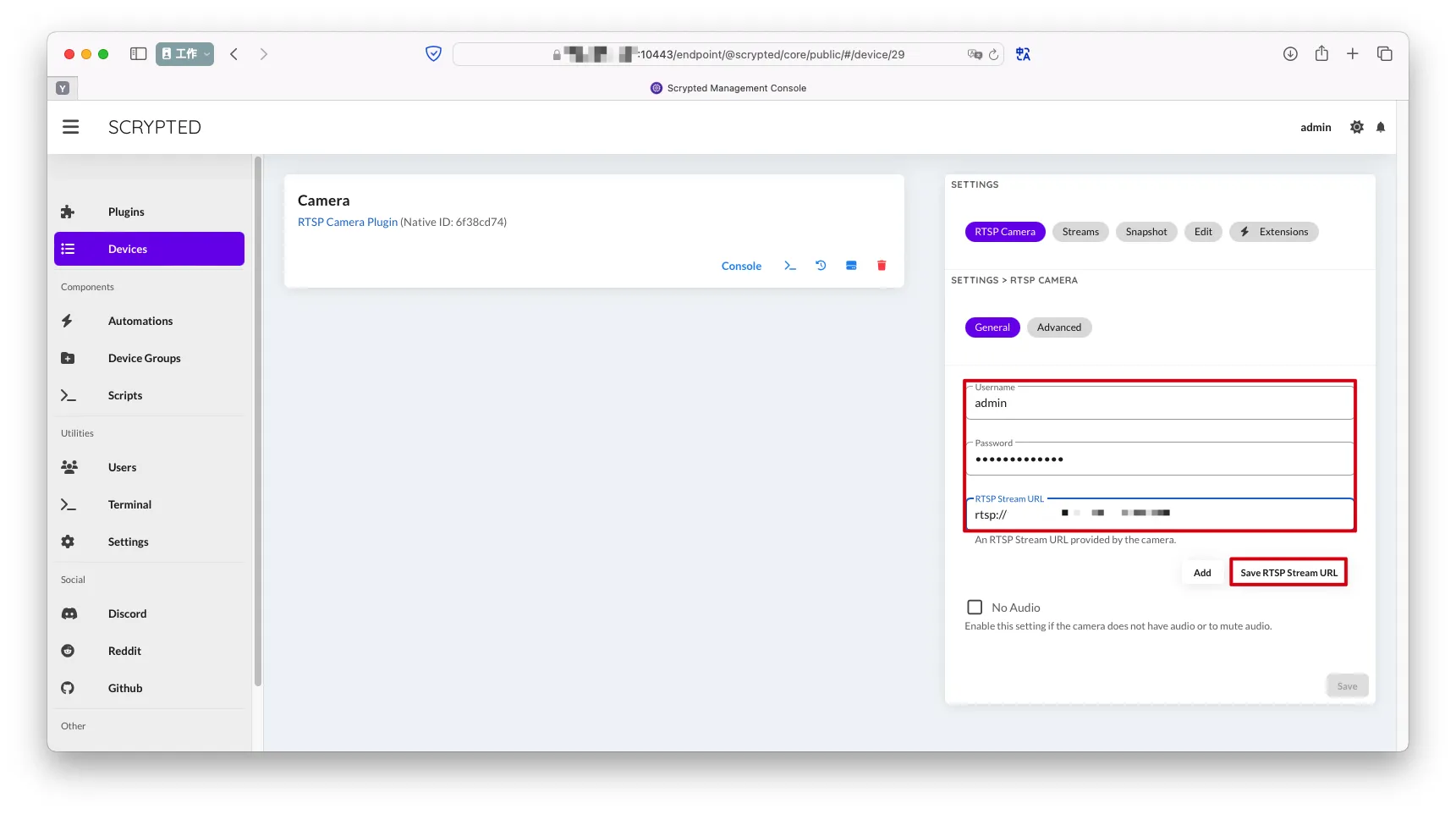Select the RTSP Camera settings tab
1456x814 pixels.
pos(1005,232)
